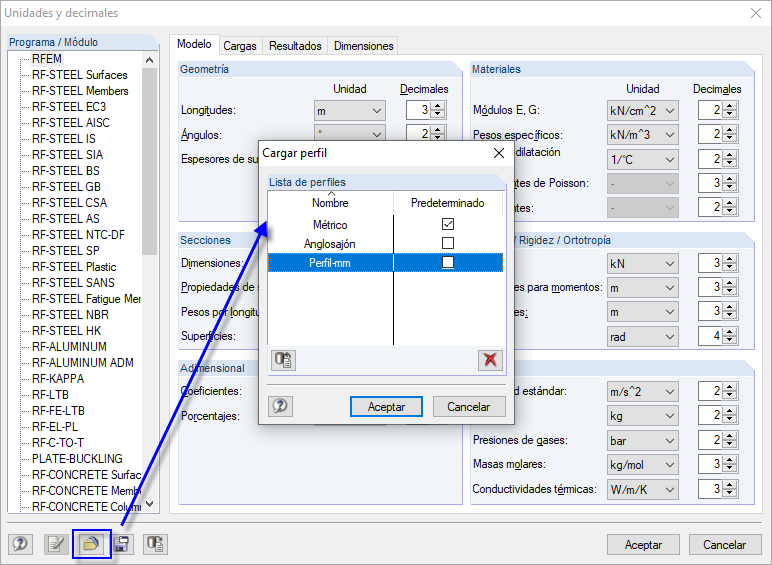Screen dimensions: 772x565
Task: Click the edit default units icon
Action: pyautogui.click(x=56, y=544)
